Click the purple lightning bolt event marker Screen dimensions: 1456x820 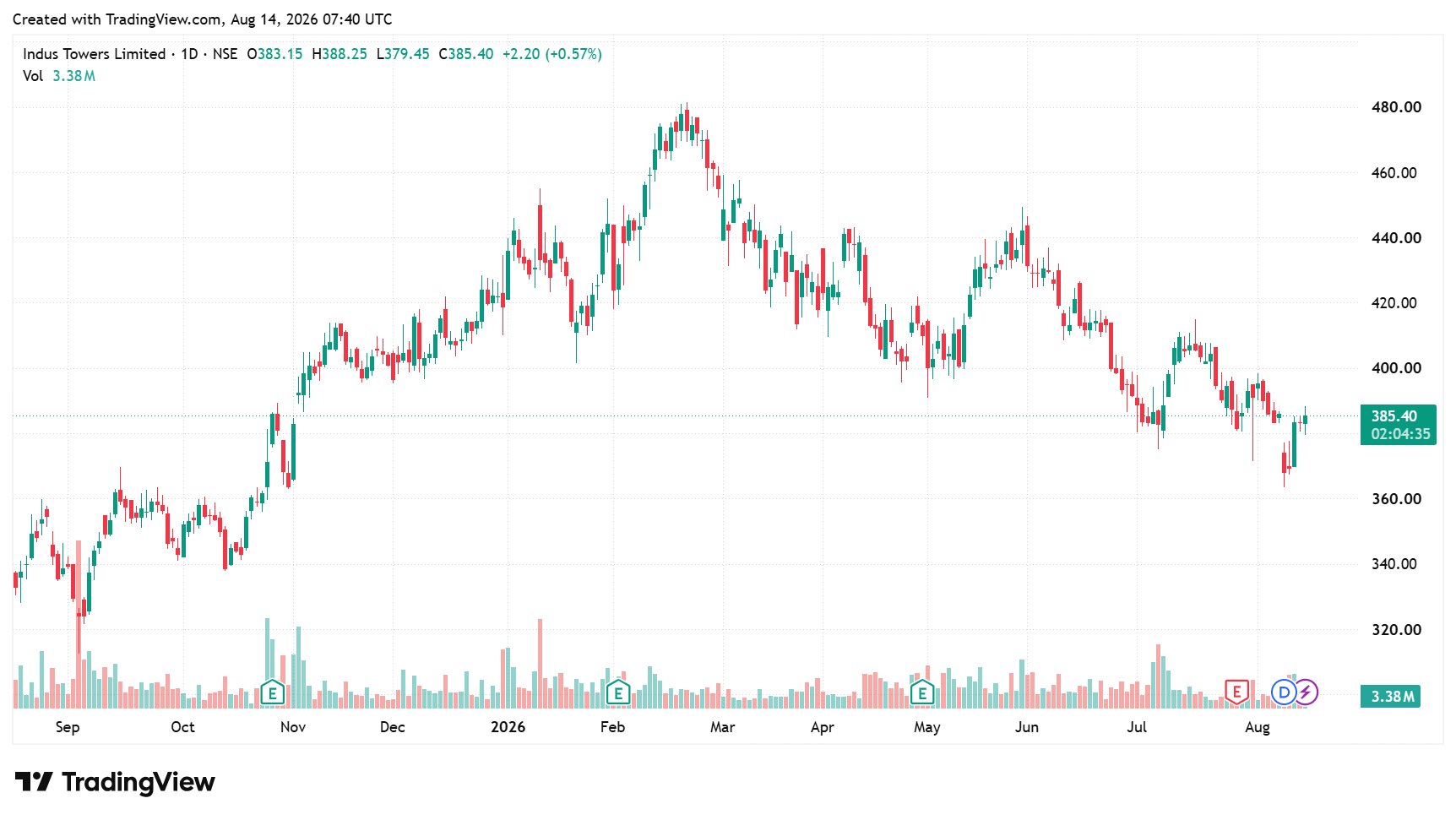click(1306, 692)
